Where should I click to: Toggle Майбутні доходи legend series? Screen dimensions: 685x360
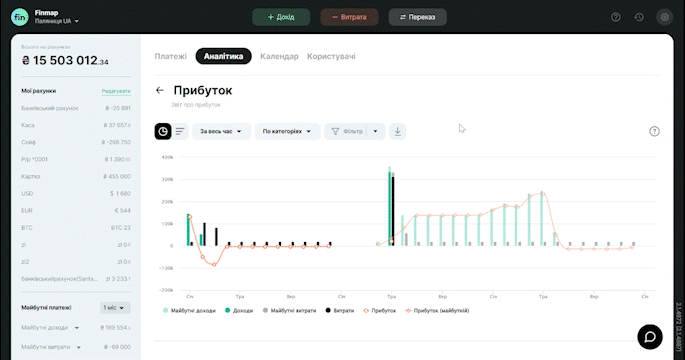point(189,311)
